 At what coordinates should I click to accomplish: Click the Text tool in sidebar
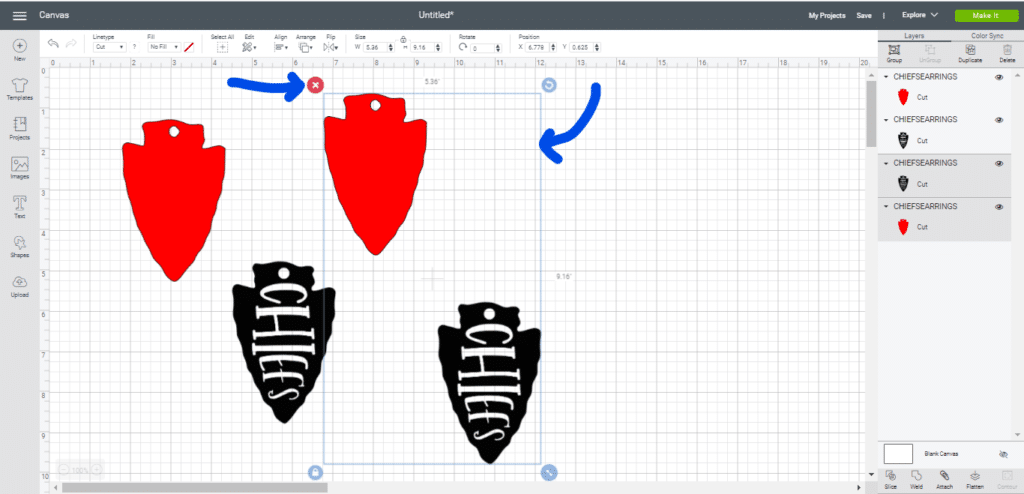19,206
